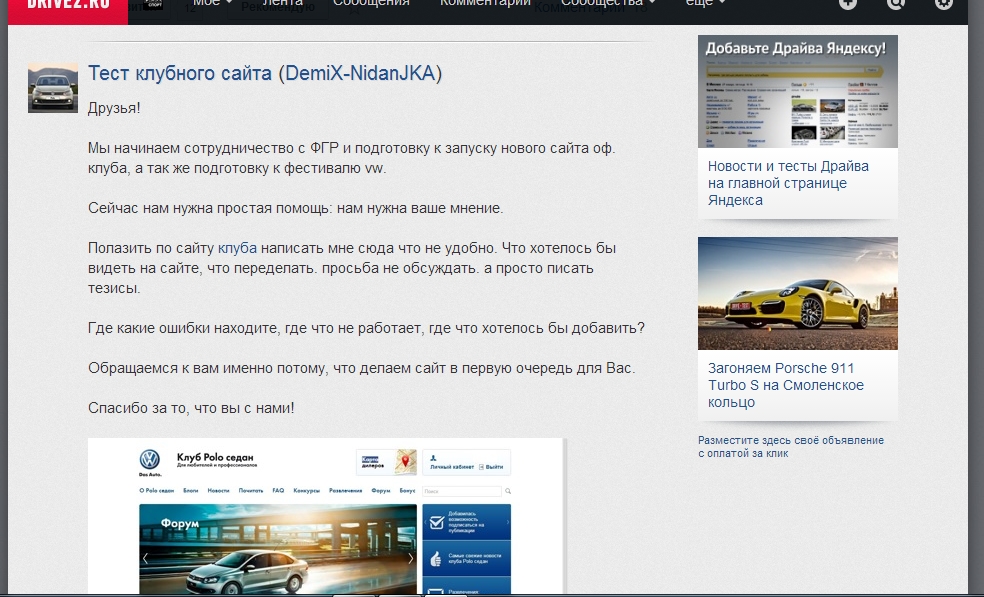Open "Сообщения" in the navigation bar

[371, 5]
